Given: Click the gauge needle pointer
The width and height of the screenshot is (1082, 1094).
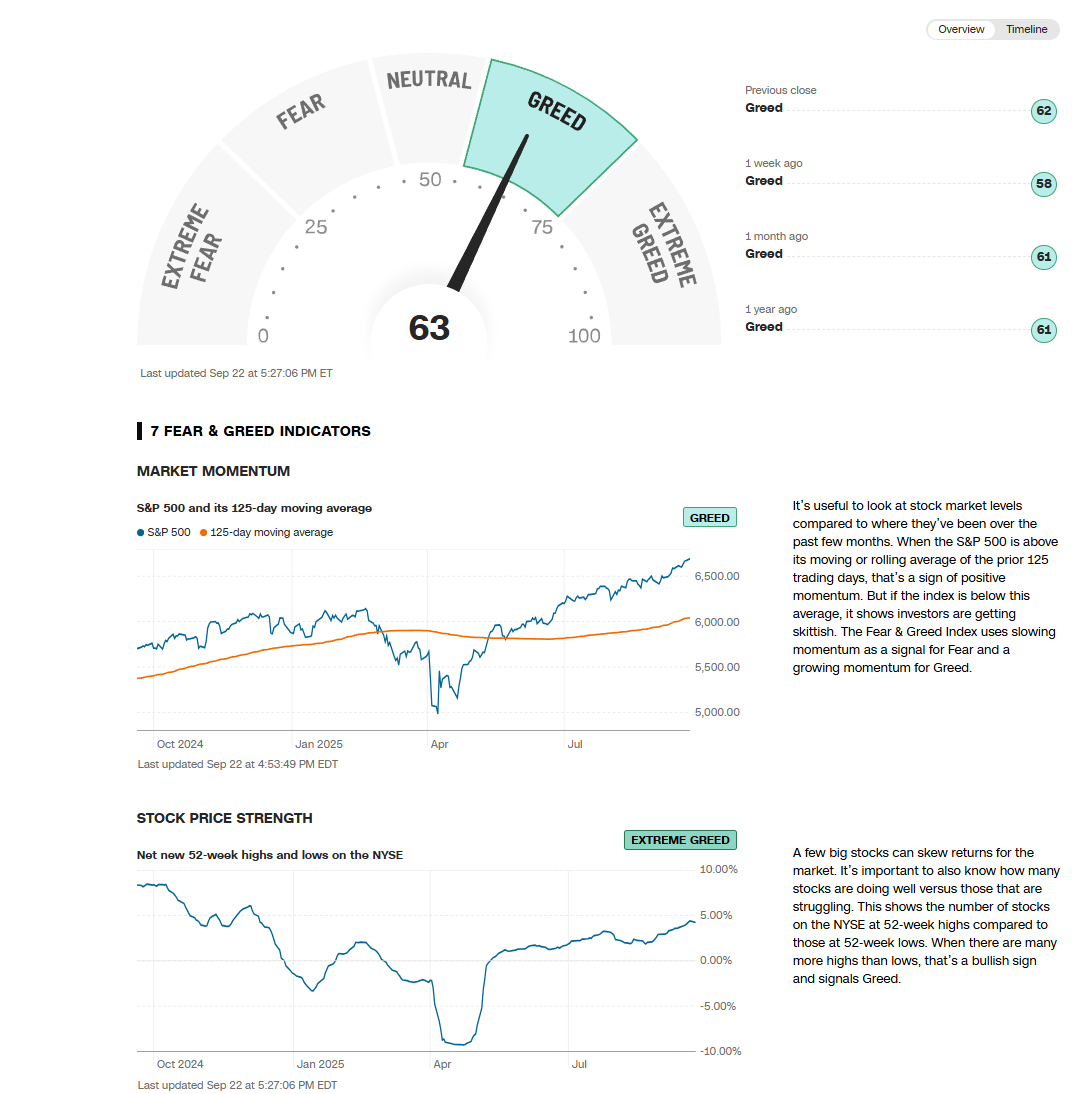Looking at the screenshot, I should (x=490, y=212).
